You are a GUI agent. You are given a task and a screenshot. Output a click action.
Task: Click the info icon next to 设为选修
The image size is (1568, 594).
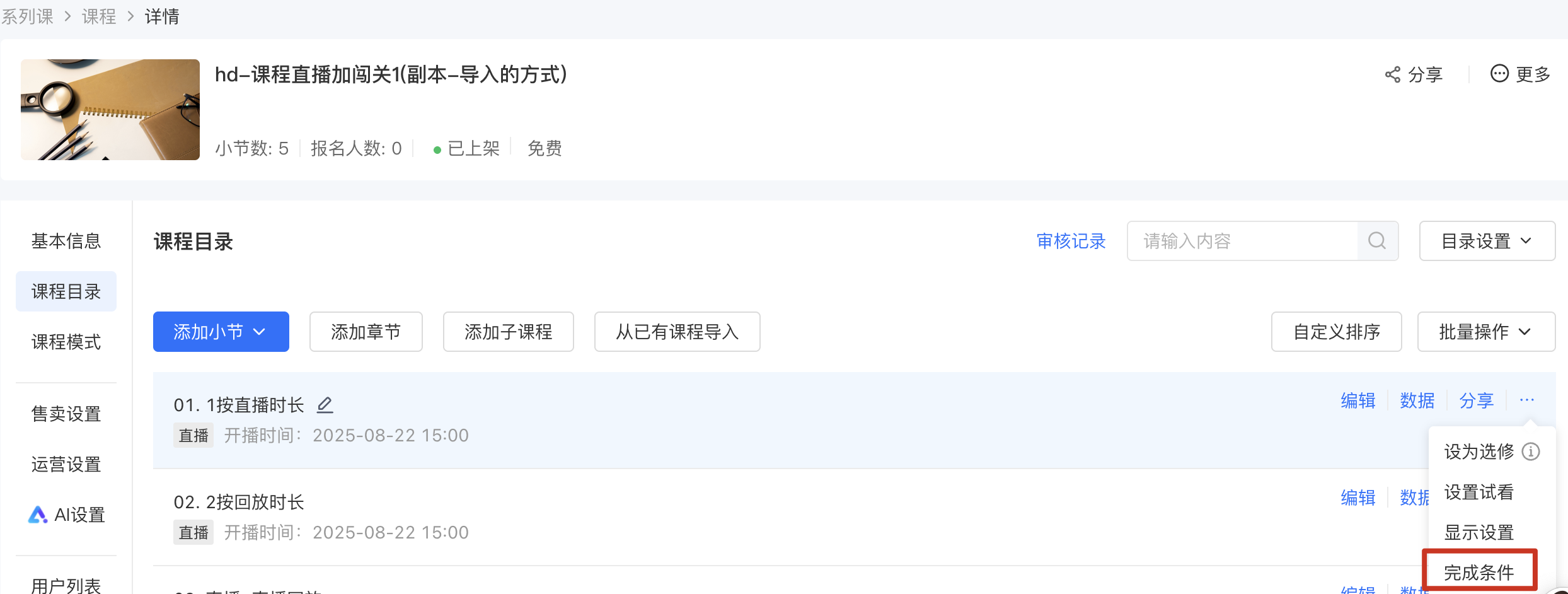pos(1531,451)
